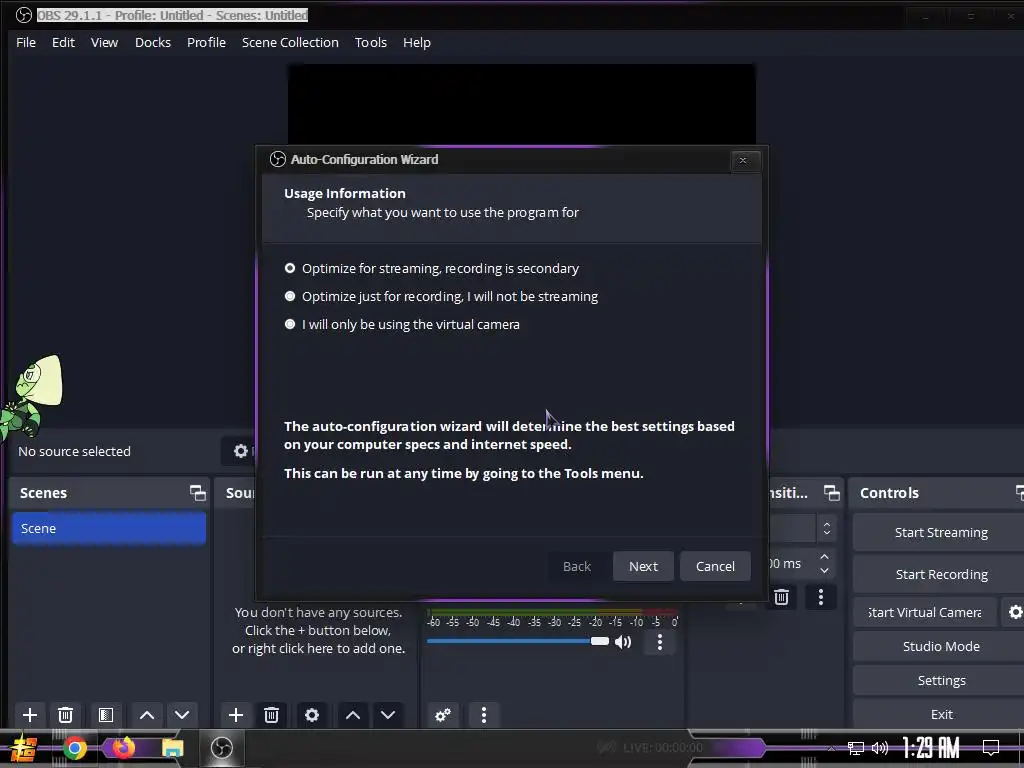This screenshot has width=1024, height=768.
Task: Open Firefox from the taskbar
Action: [x=123, y=748]
